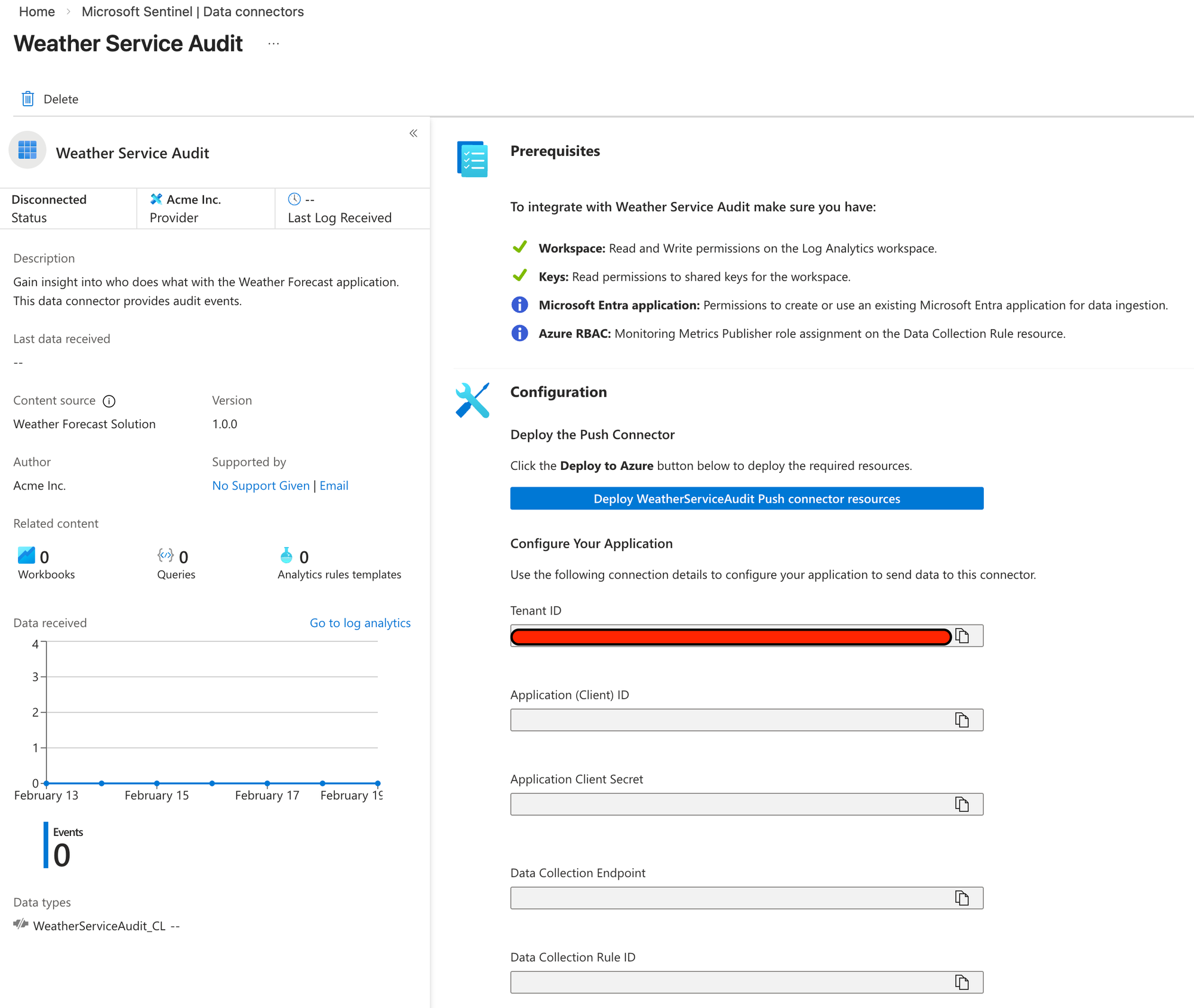The image size is (1194, 1008).
Task: Click the Content source info icon
Action: (x=109, y=401)
